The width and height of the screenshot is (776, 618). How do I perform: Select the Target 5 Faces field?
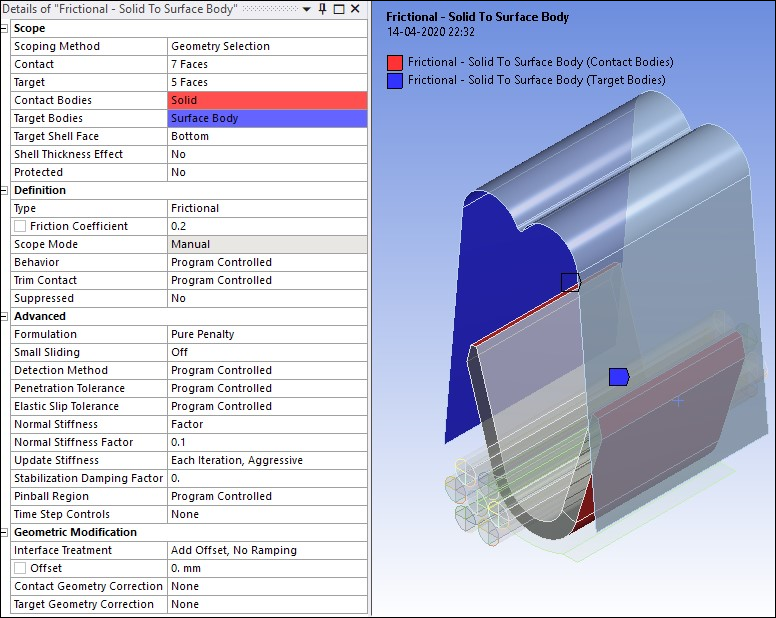pyautogui.click(x=267, y=82)
